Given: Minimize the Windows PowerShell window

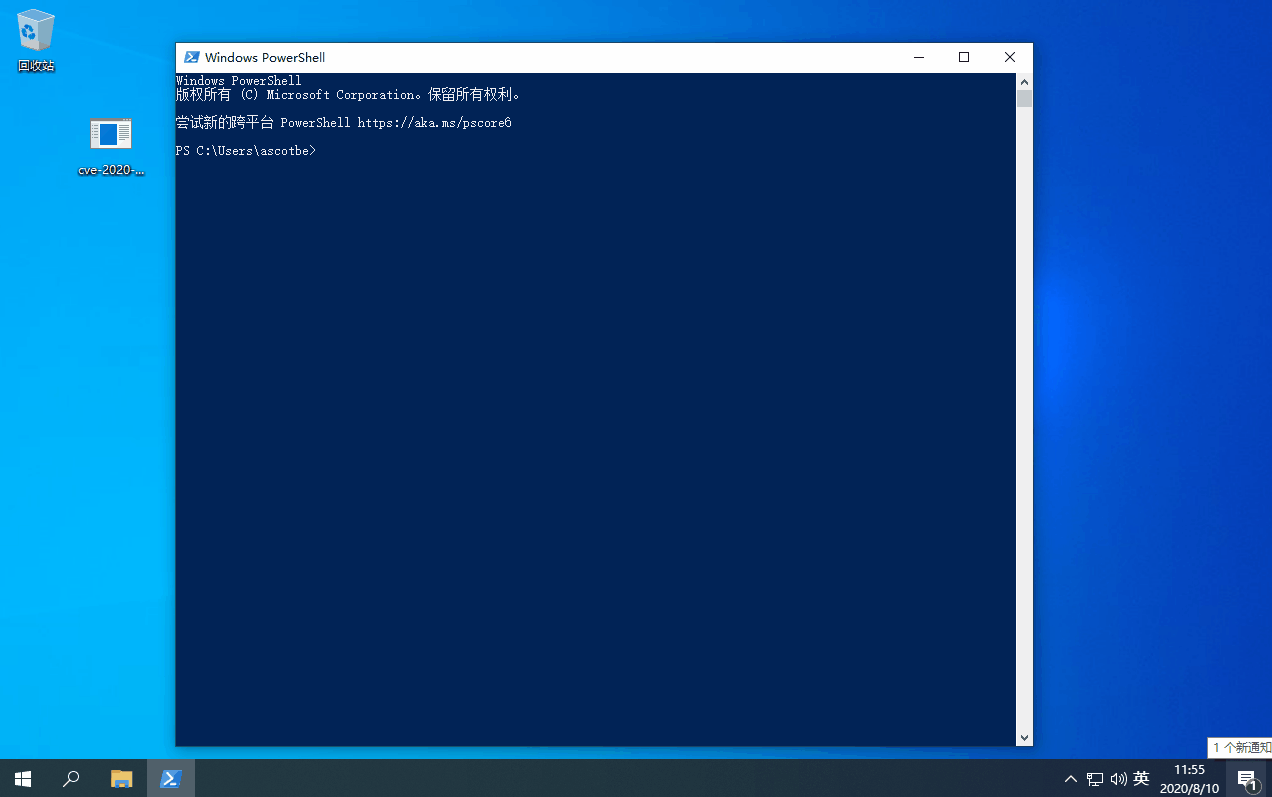Looking at the screenshot, I should [918, 58].
